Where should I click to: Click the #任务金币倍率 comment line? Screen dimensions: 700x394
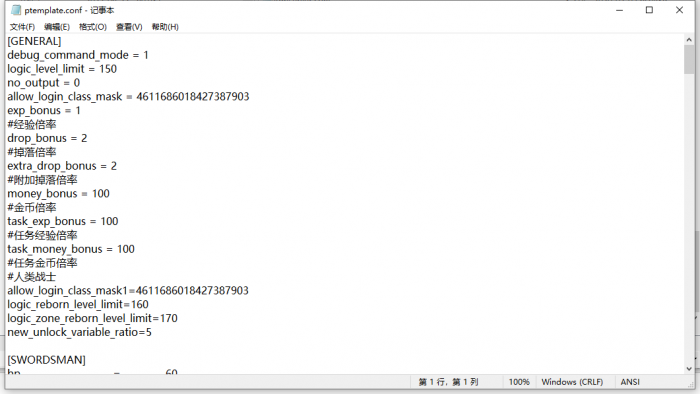coord(42,262)
